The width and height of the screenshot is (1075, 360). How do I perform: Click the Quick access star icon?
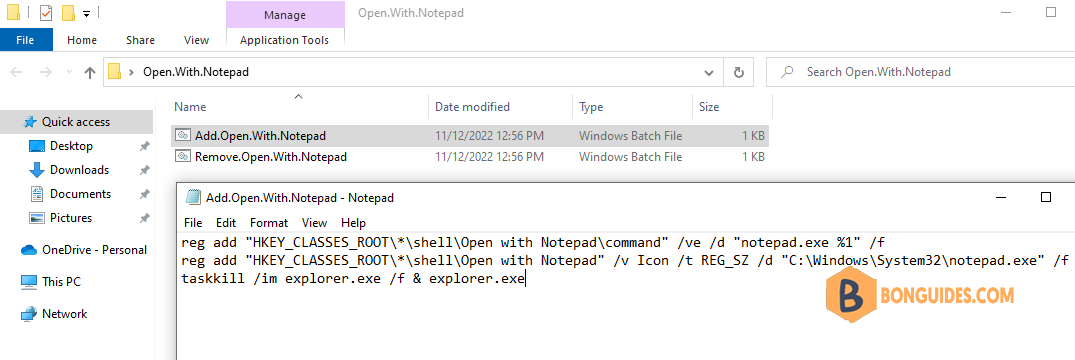pyautogui.click(x=29, y=122)
